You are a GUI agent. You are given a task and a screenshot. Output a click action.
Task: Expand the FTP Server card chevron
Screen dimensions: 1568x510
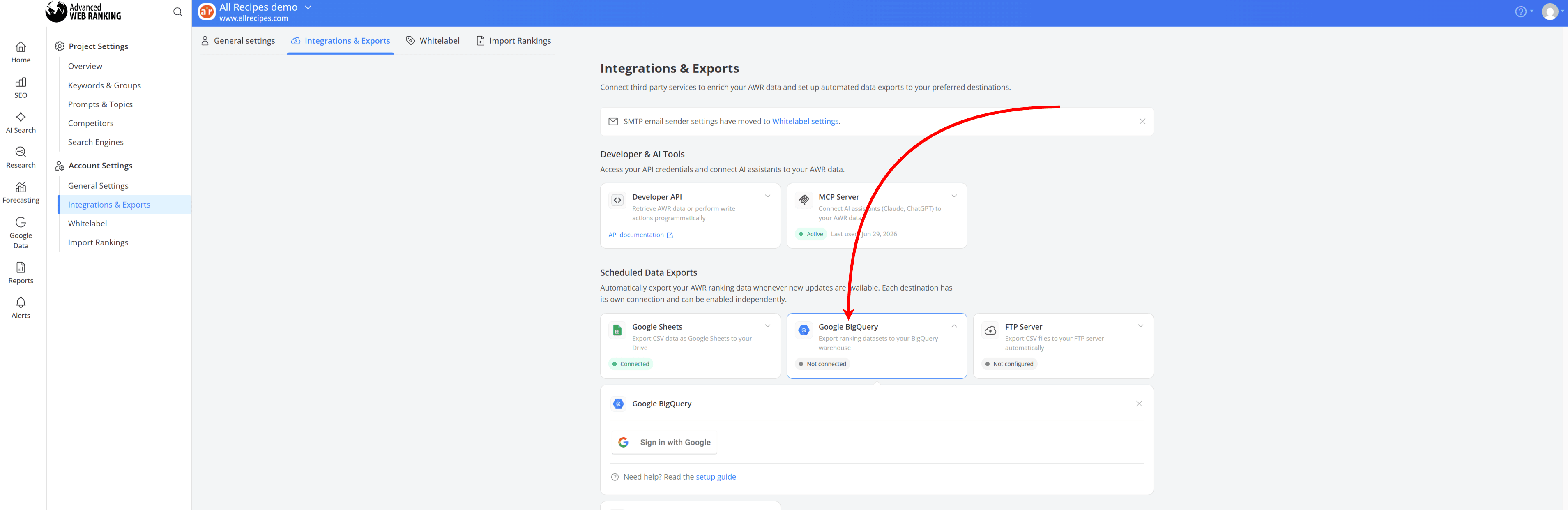(1141, 326)
